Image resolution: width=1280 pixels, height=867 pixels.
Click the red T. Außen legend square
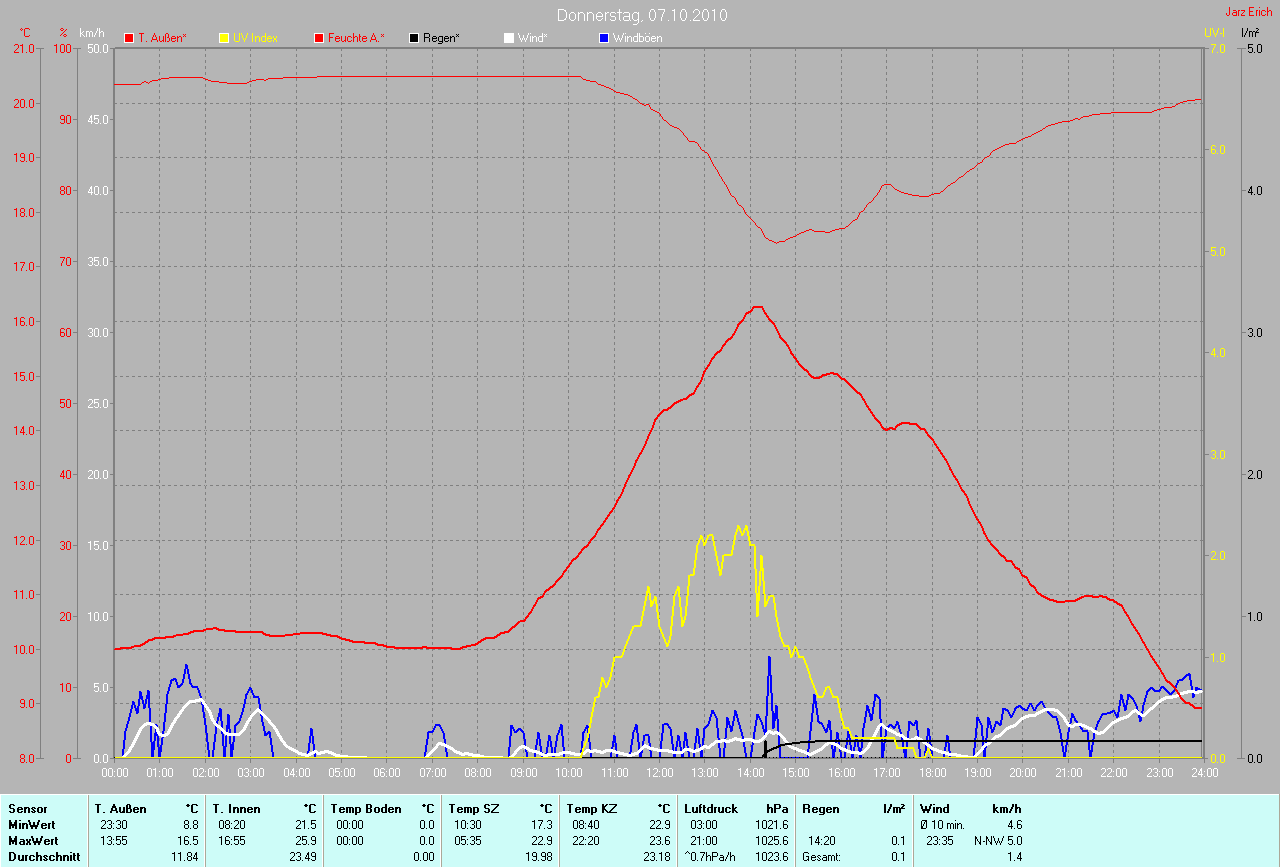point(129,38)
